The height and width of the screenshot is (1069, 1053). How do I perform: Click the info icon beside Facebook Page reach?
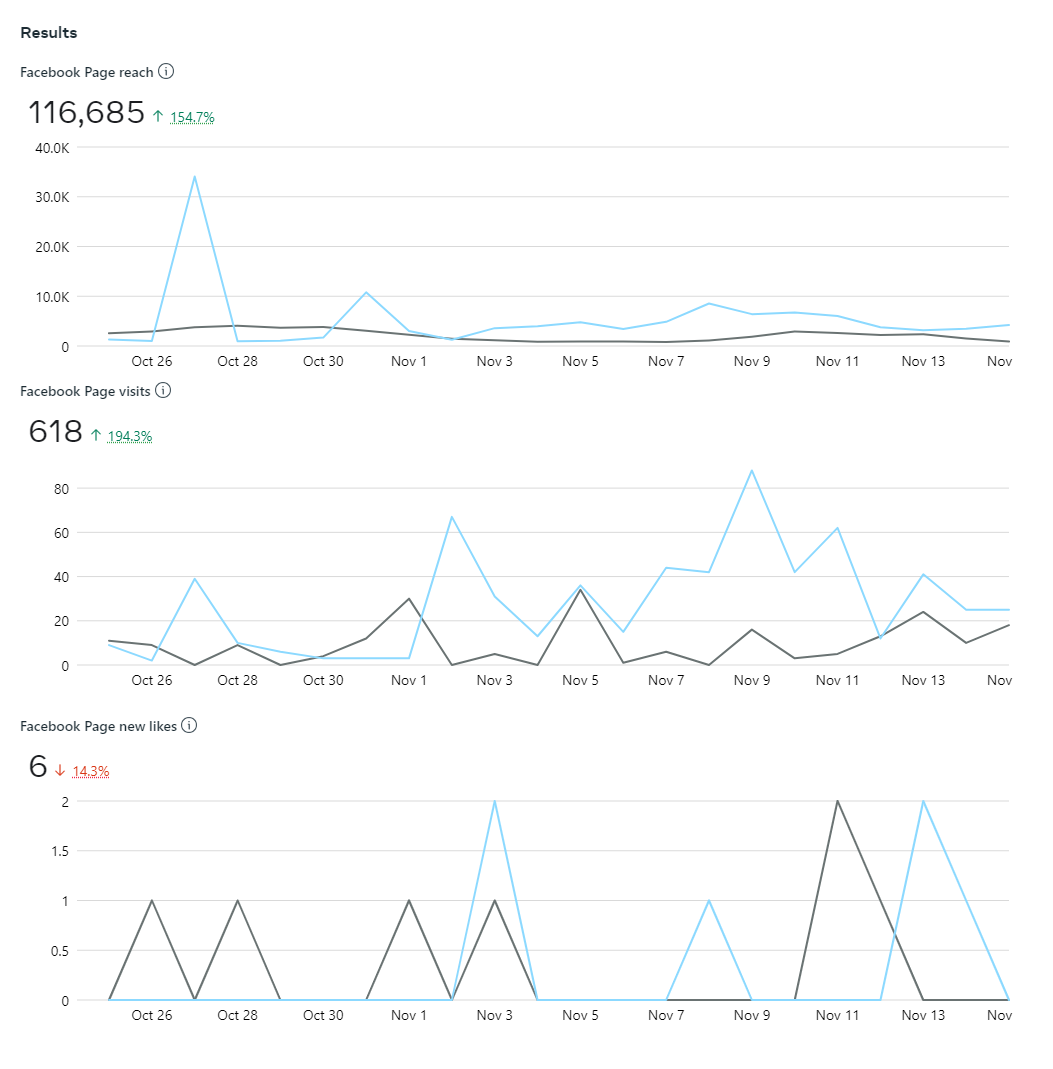tap(166, 72)
